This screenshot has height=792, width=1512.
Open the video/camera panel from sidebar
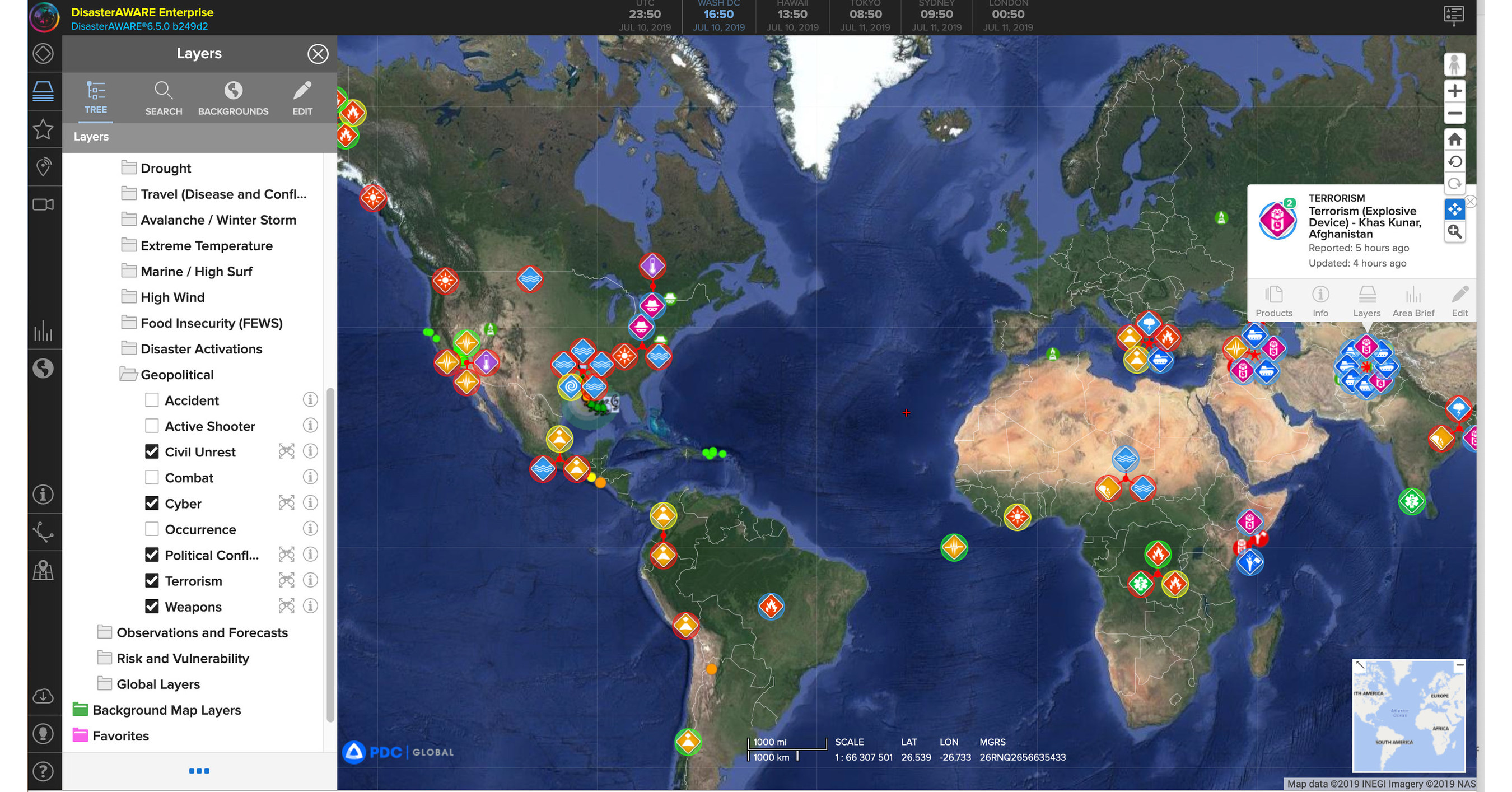tap(44, 204)
